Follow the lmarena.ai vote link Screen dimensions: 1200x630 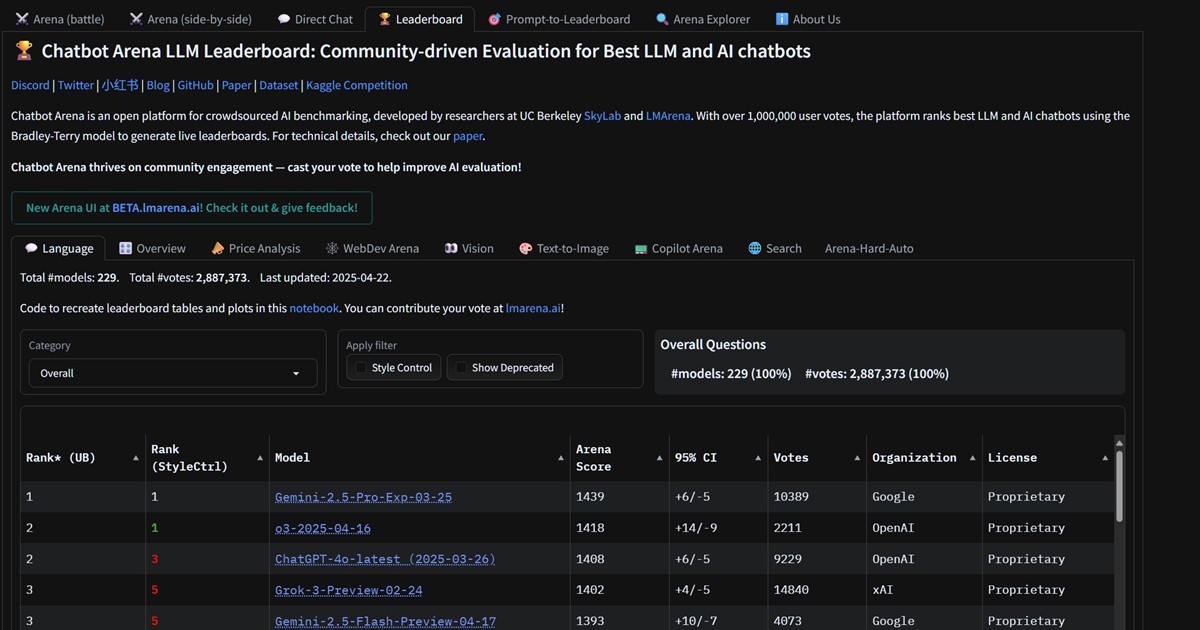click(x=533, y=308)
